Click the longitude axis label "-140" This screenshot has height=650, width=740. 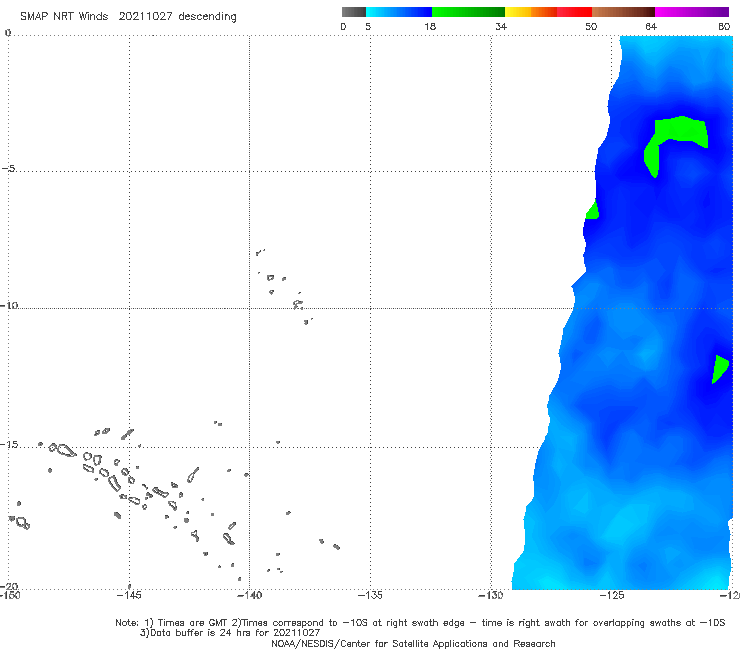249,595
